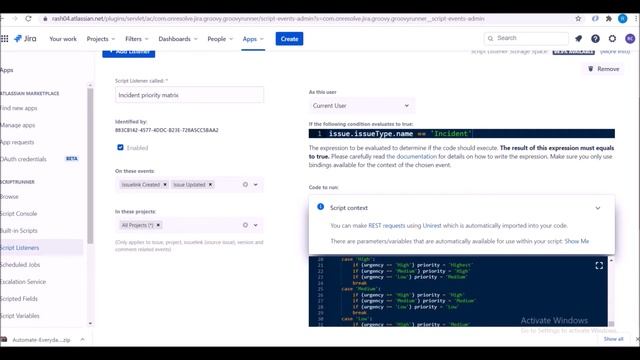Open Script Console in sidebar
The image size is (640, 360).
19,213
